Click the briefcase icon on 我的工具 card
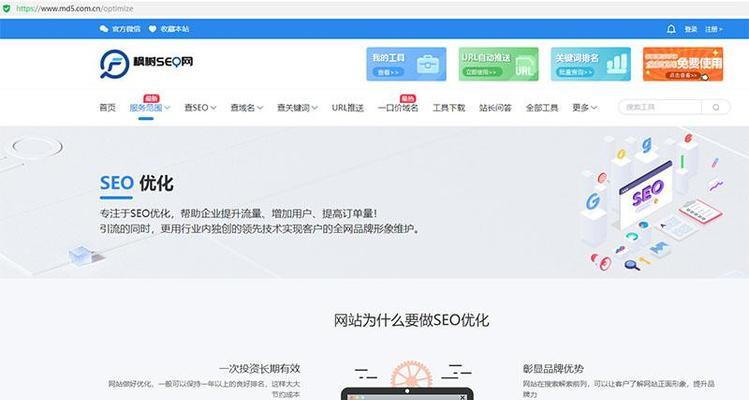The height and width of the screenshot is (400, 749). 428,64
